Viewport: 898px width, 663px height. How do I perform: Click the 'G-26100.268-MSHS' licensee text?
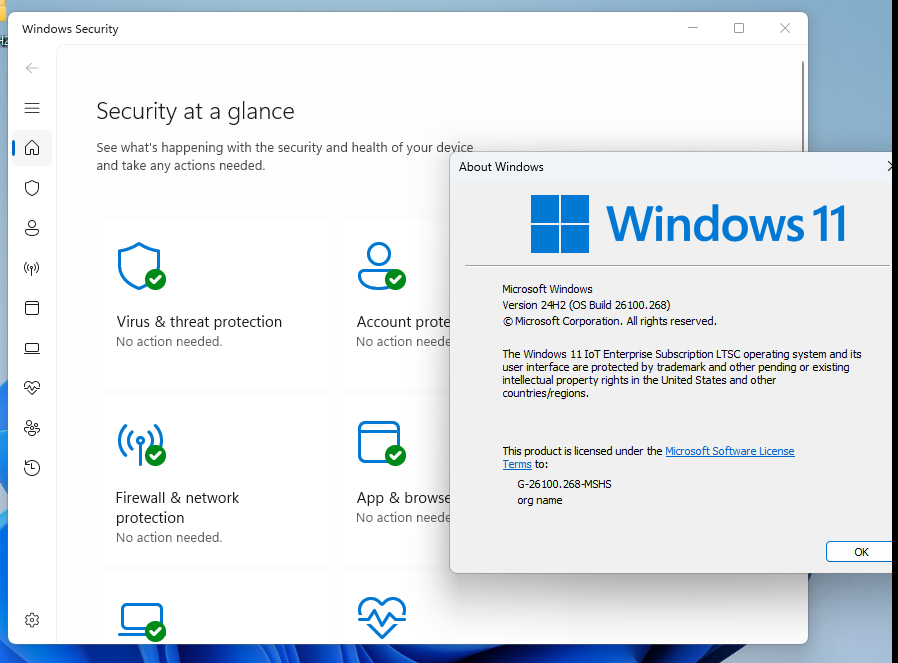coord(564,484)
